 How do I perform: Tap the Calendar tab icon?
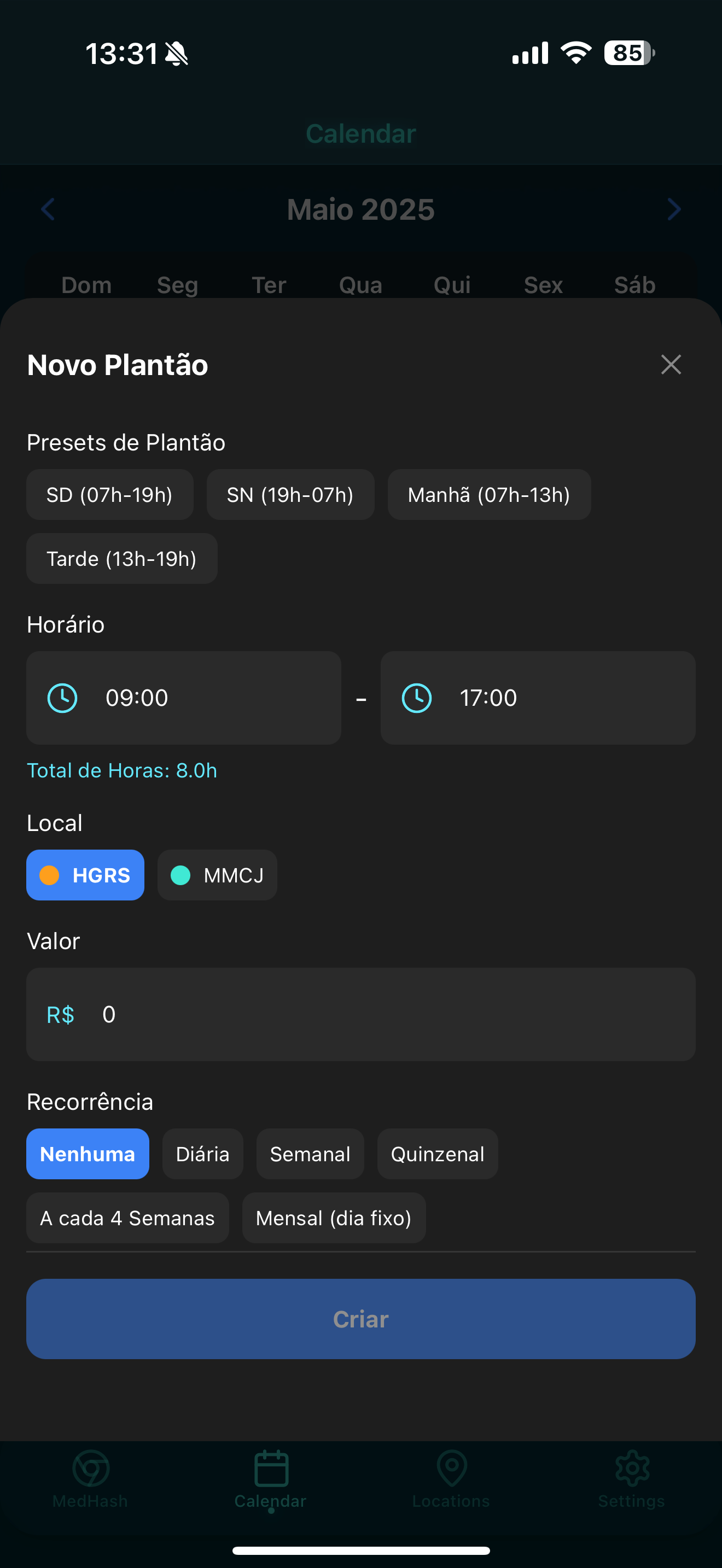(271, 1468)
